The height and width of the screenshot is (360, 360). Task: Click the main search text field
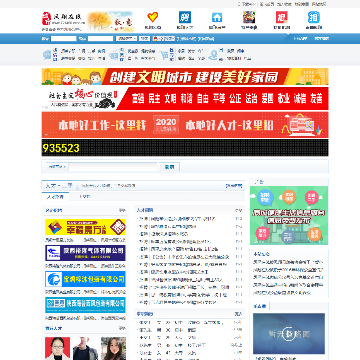tap(113, 167)
